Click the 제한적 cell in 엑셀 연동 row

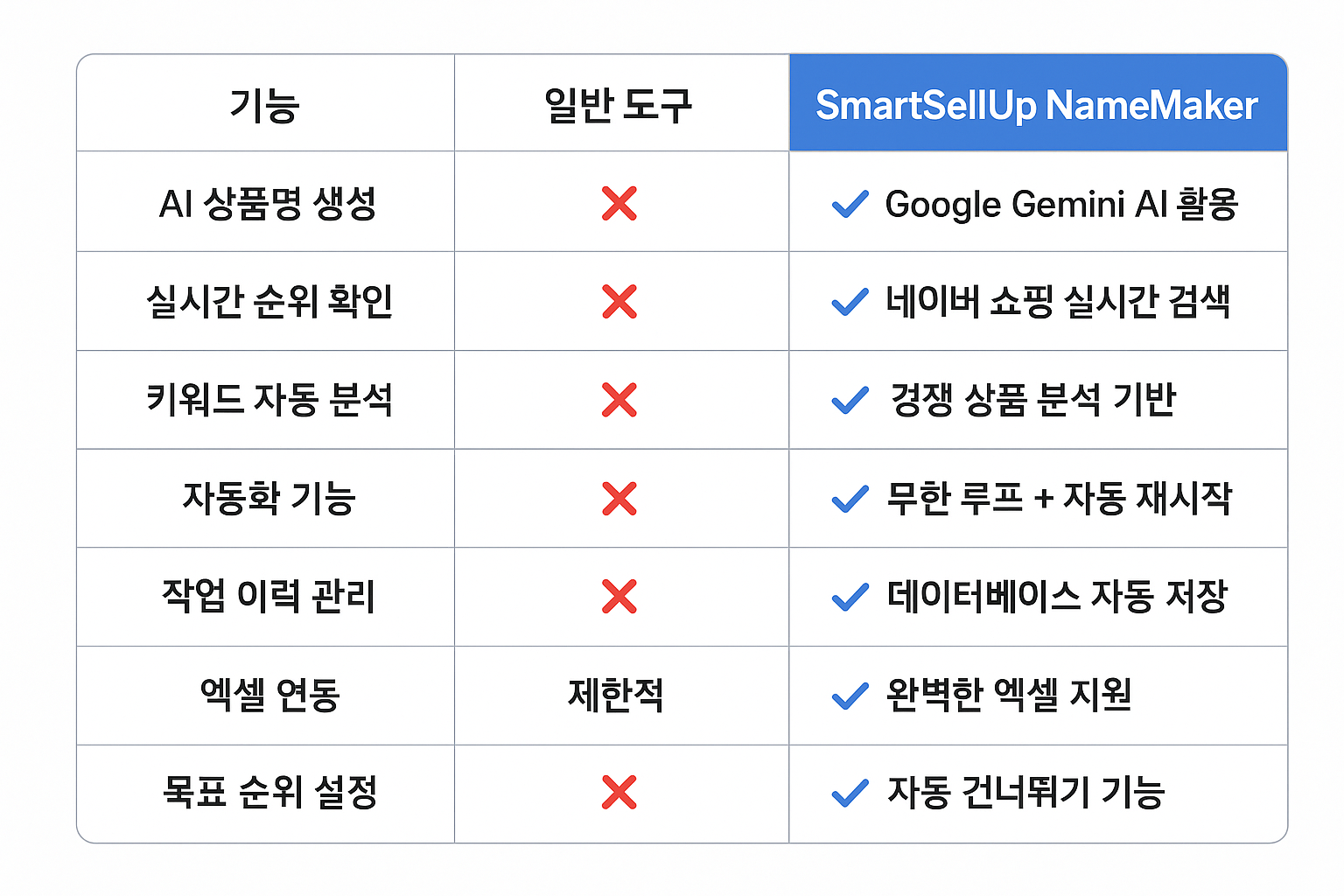(617, 696)
